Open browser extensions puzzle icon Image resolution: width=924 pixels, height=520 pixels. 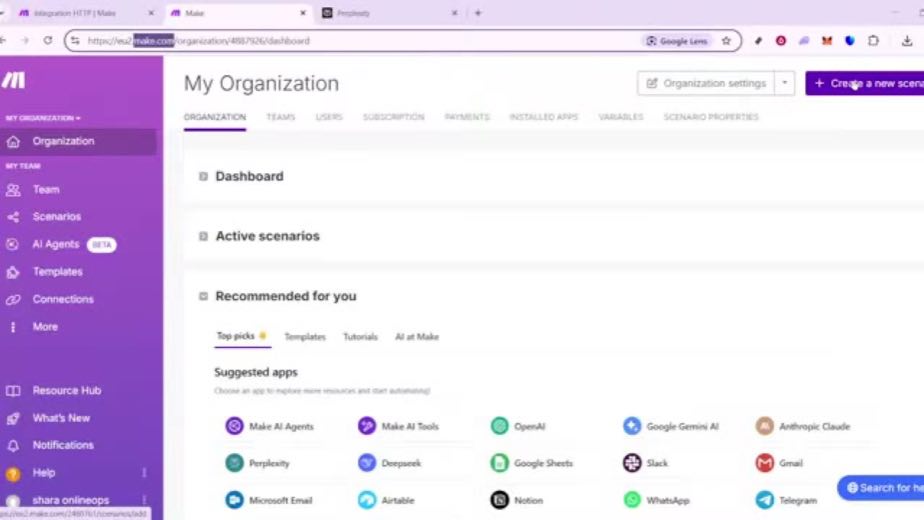point(873,41)
